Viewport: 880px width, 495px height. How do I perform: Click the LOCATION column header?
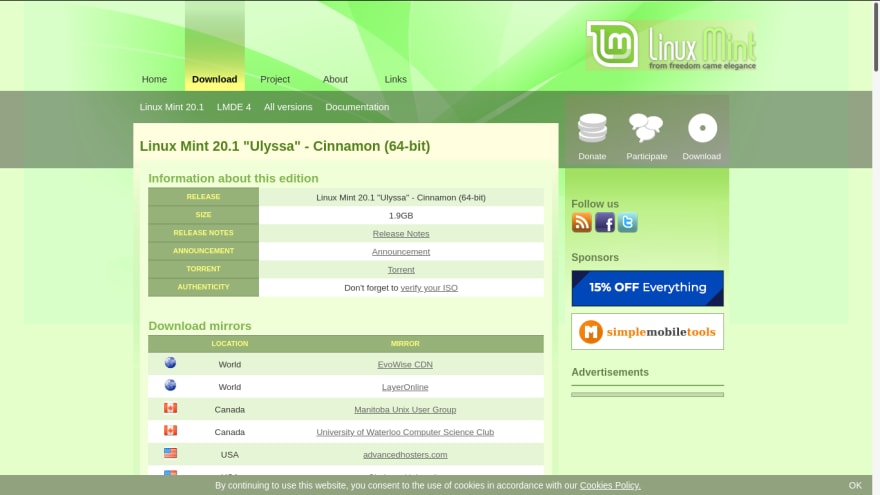[x=230, y=343]
